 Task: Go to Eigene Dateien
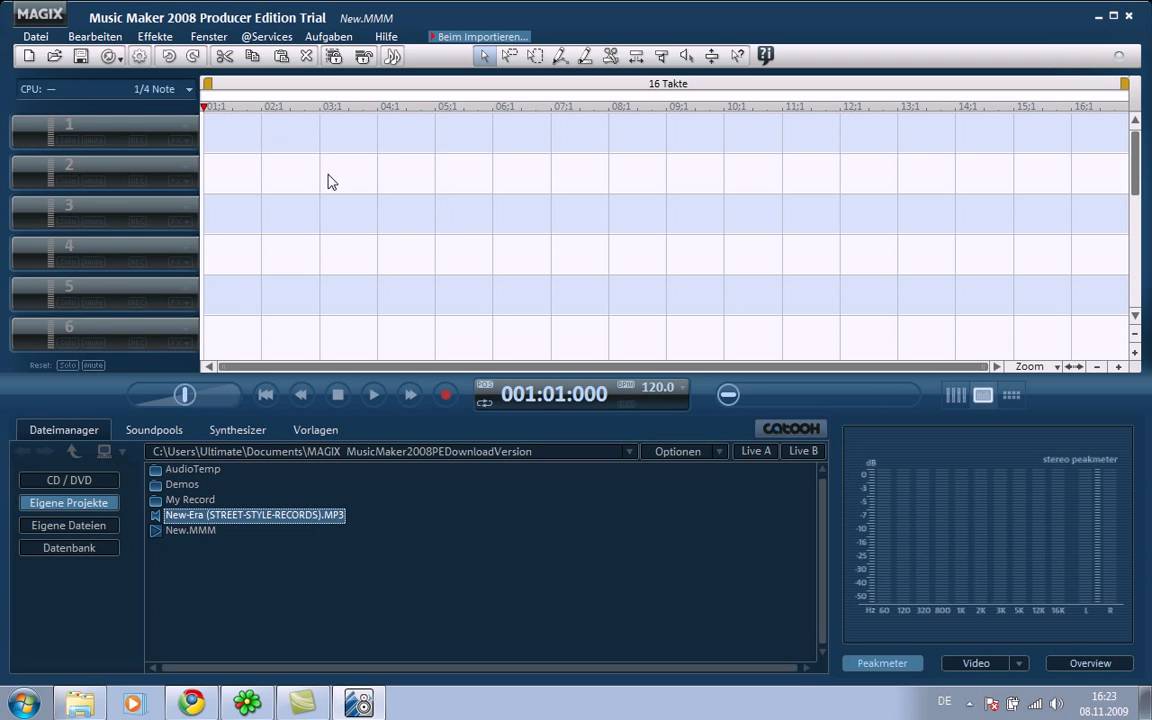(69, 525)
